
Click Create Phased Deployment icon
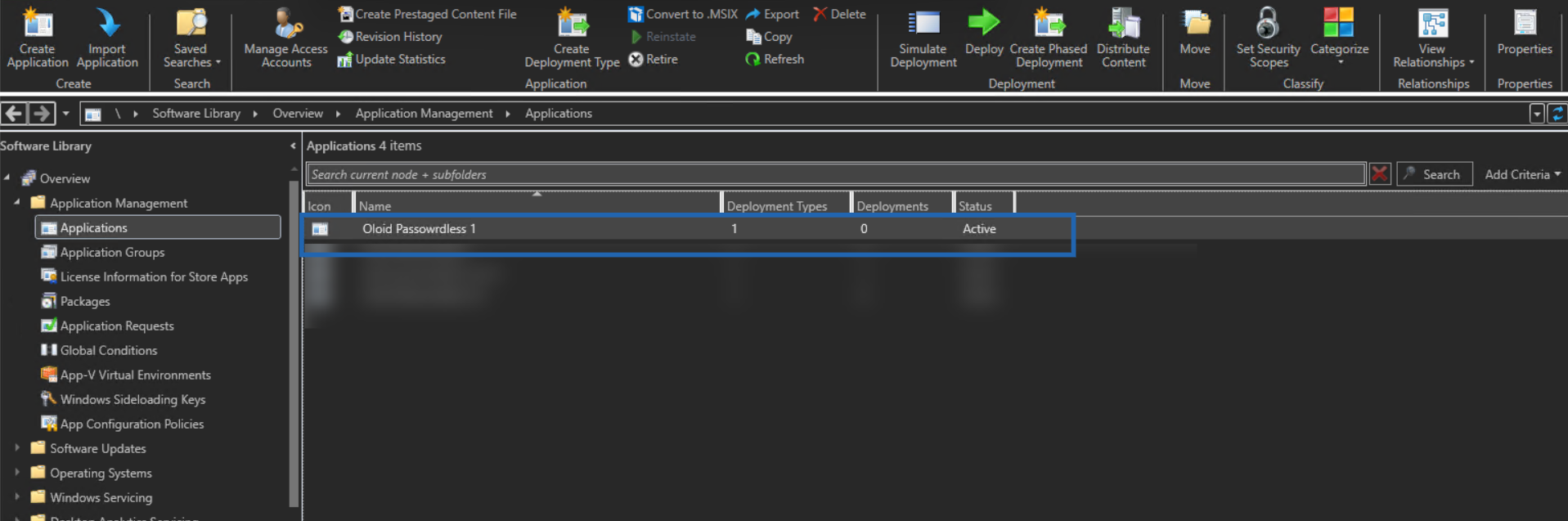point(1049,23)
